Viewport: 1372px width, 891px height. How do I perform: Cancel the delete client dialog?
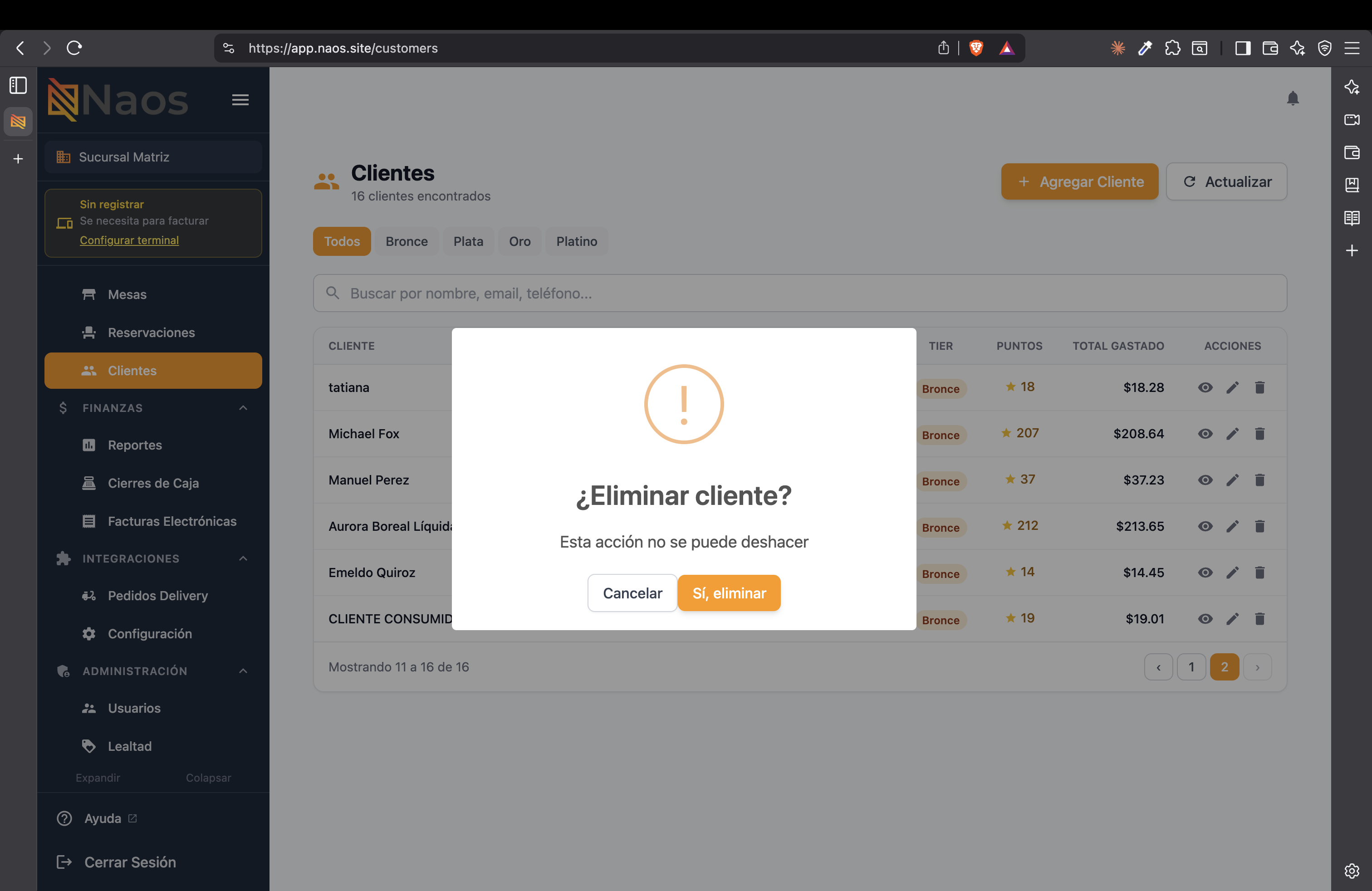[x=632, y=592]
